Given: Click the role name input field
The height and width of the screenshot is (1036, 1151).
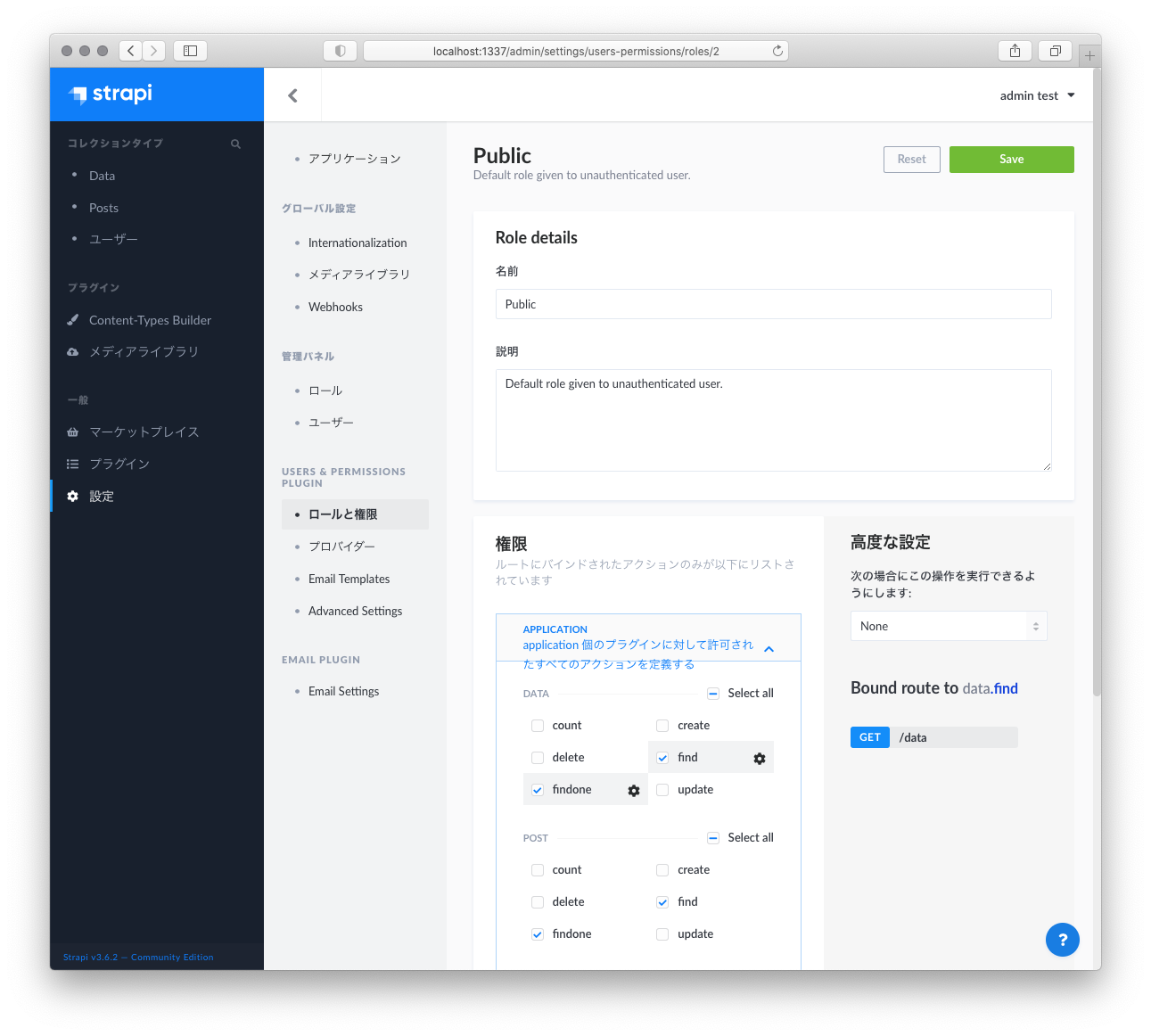Looking at the screenshot, I should pos(773,304).
